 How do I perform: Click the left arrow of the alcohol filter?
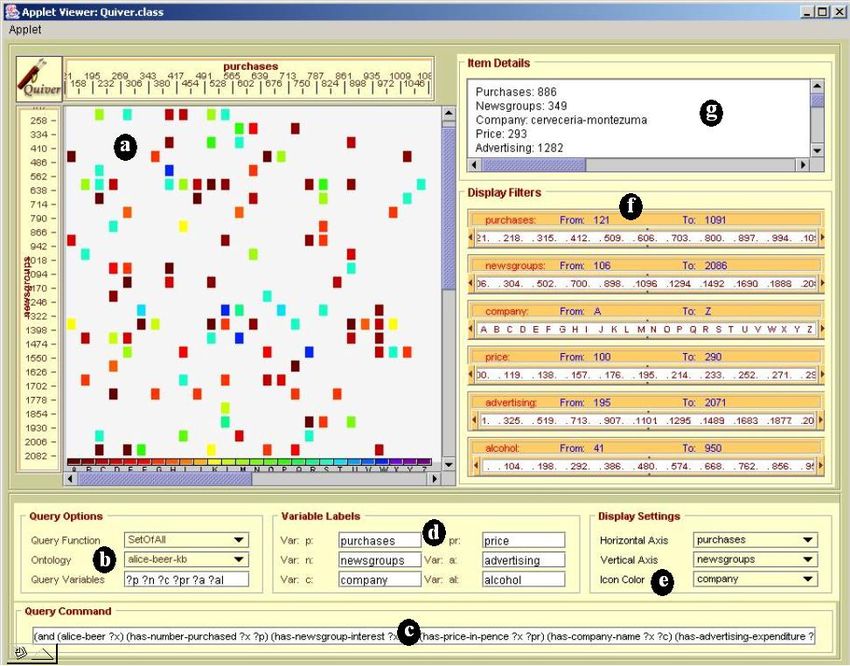(x=476, y=465)
